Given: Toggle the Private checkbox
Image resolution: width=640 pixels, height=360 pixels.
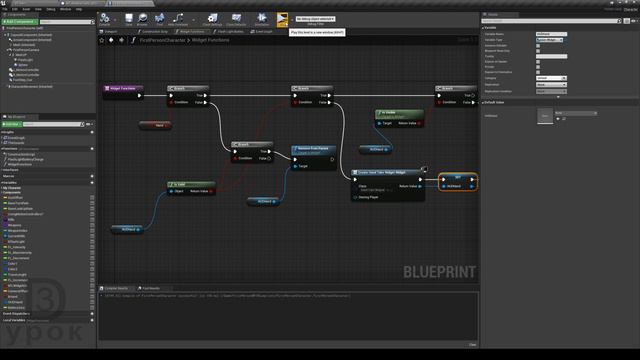Looking at the screenshot, I should coord(538,67).
